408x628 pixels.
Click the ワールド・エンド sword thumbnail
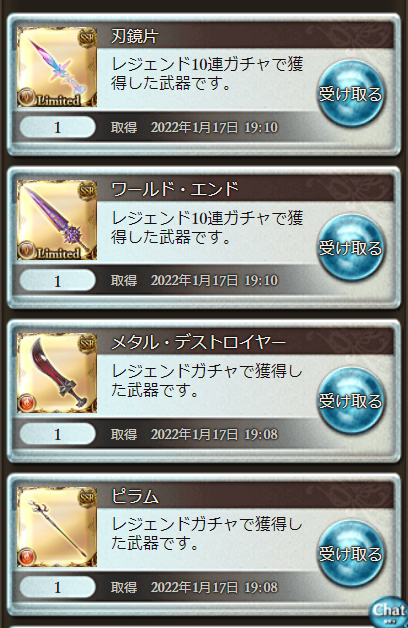pos(57,220)
